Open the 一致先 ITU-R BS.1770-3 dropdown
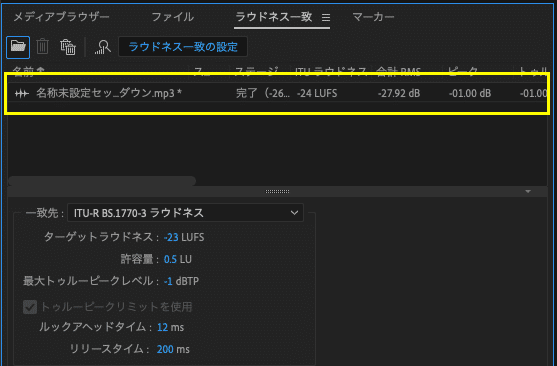 (185, 213)
